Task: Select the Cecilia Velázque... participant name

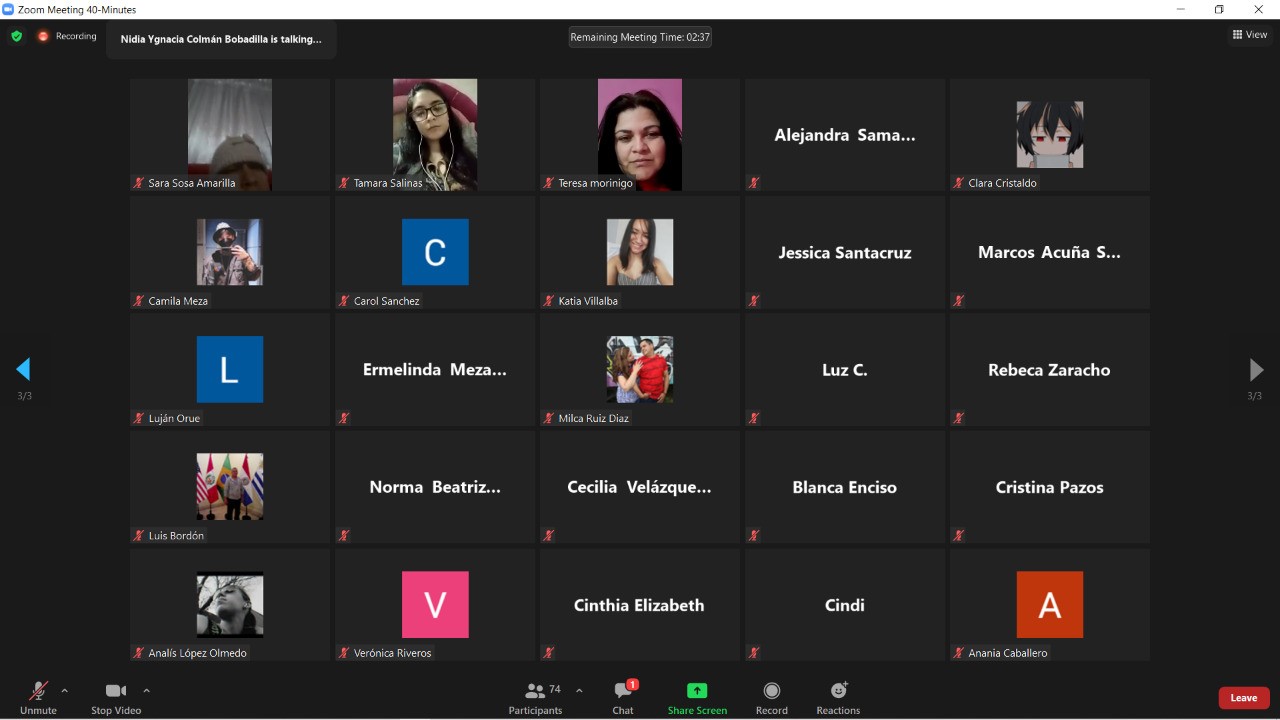Action: coord(640,488)
